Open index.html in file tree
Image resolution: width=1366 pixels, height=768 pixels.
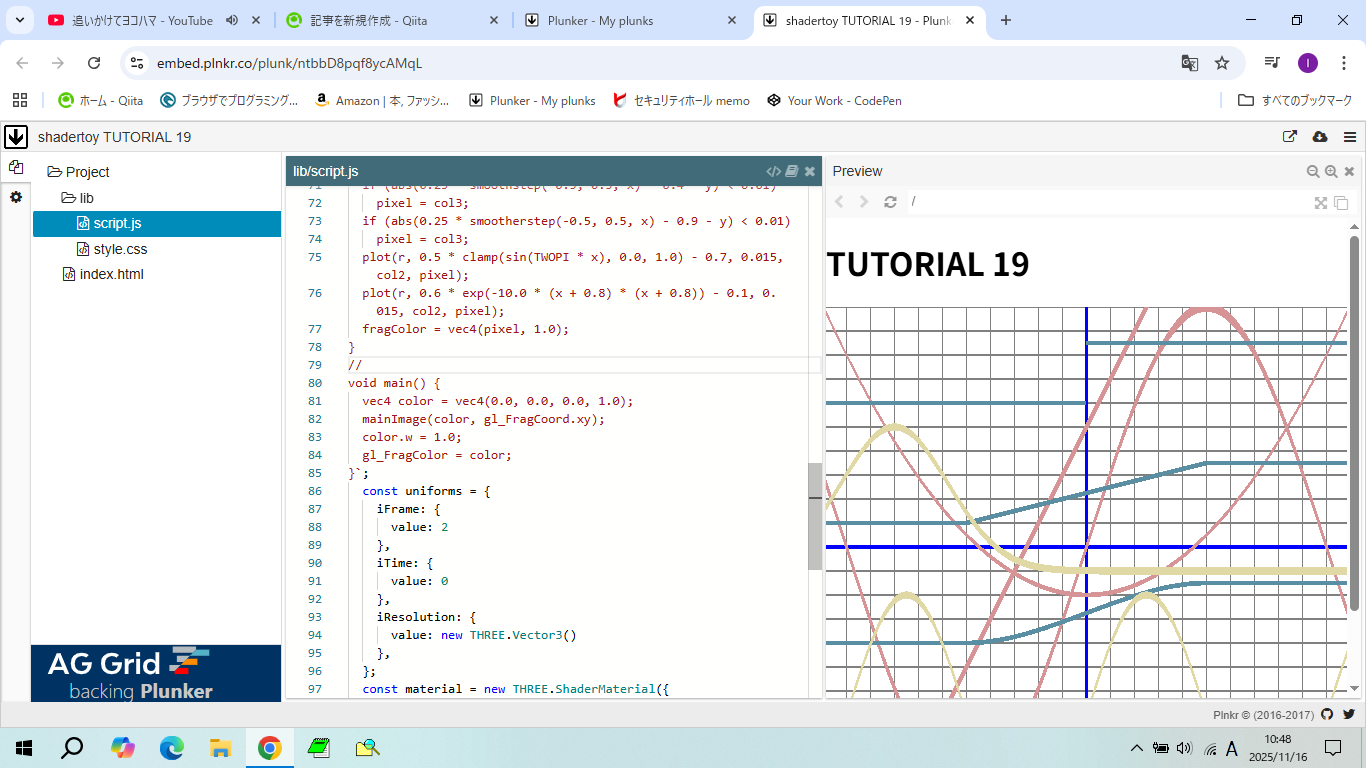tap(103, 274)
